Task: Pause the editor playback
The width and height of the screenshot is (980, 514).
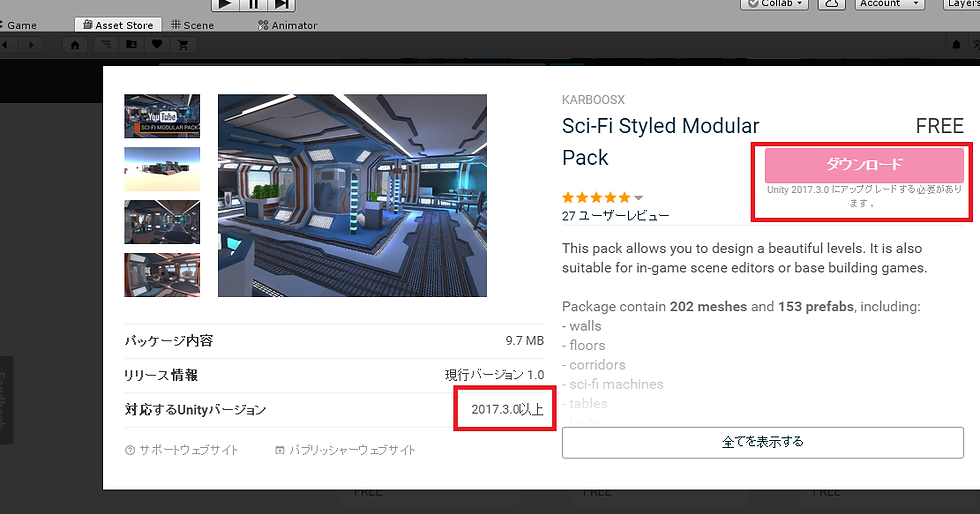Action: [253, 4]
